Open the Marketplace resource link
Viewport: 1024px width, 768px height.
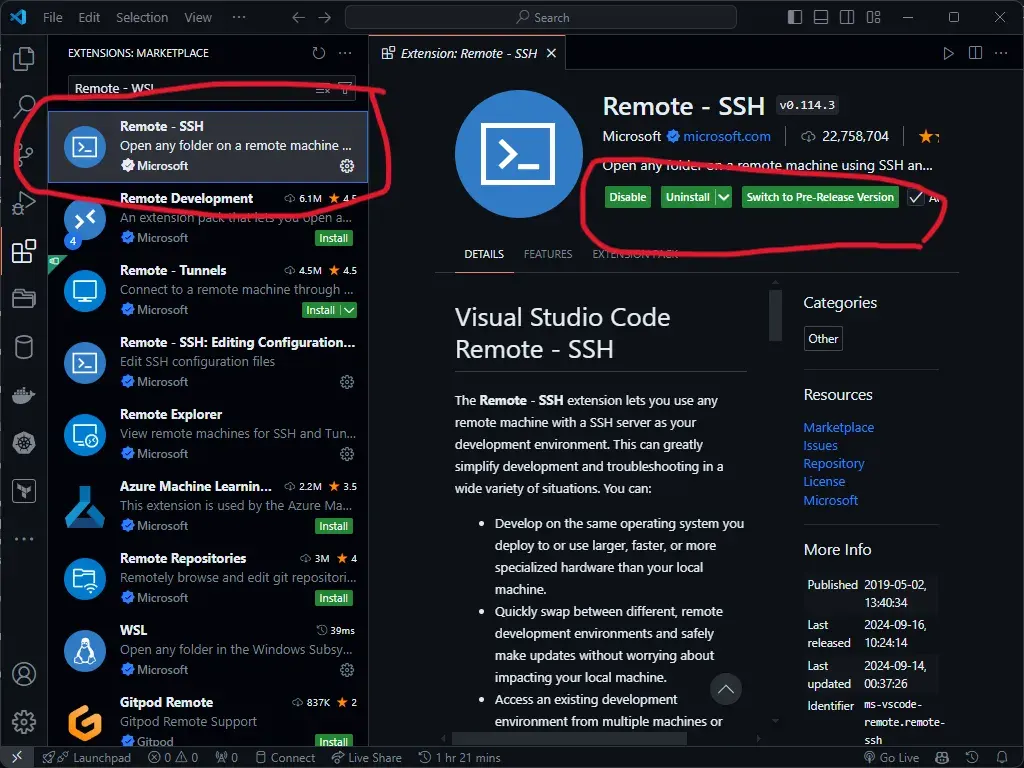(839, 427)
